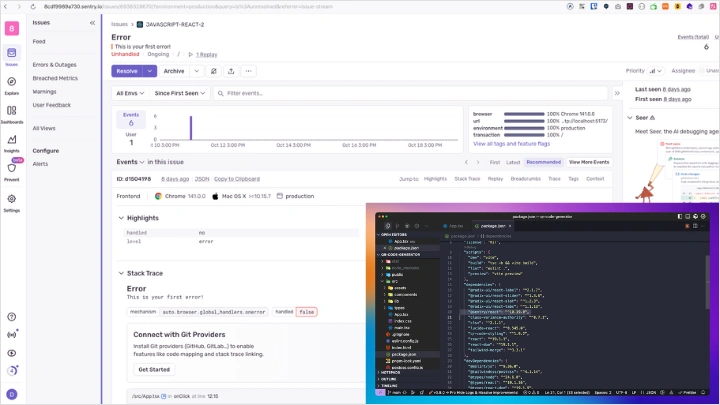This screenshot has height=405, width=720.
Task: Open Resolve dropdown arrow
Action: [150, 71]
